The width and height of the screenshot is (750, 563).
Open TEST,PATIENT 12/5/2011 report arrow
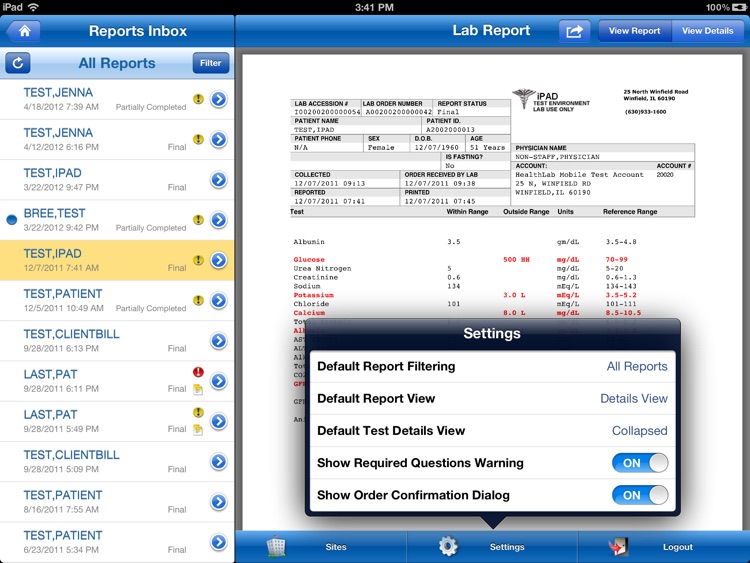pyautogui.click(x=219, y=300)
